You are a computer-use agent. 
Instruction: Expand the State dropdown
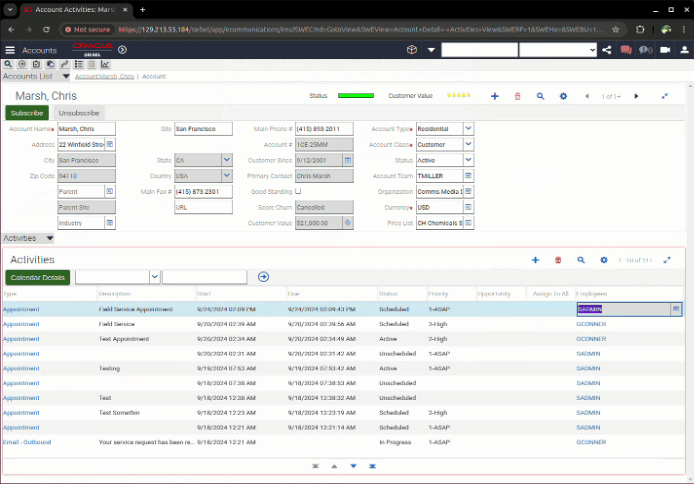pos(227,160)
